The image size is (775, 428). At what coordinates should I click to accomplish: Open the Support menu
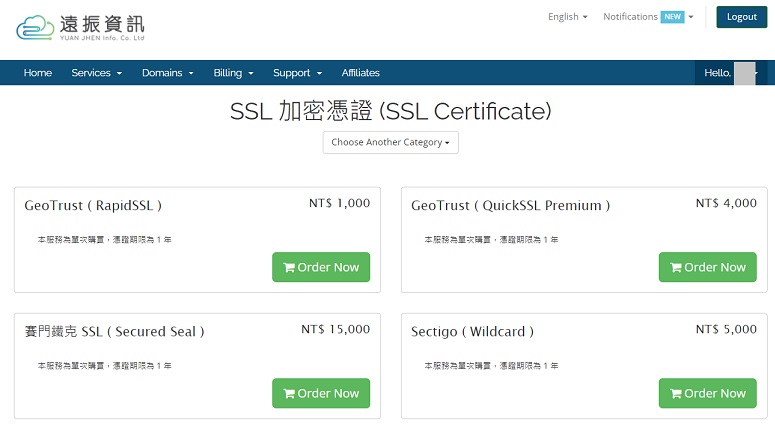pos(298,73)
